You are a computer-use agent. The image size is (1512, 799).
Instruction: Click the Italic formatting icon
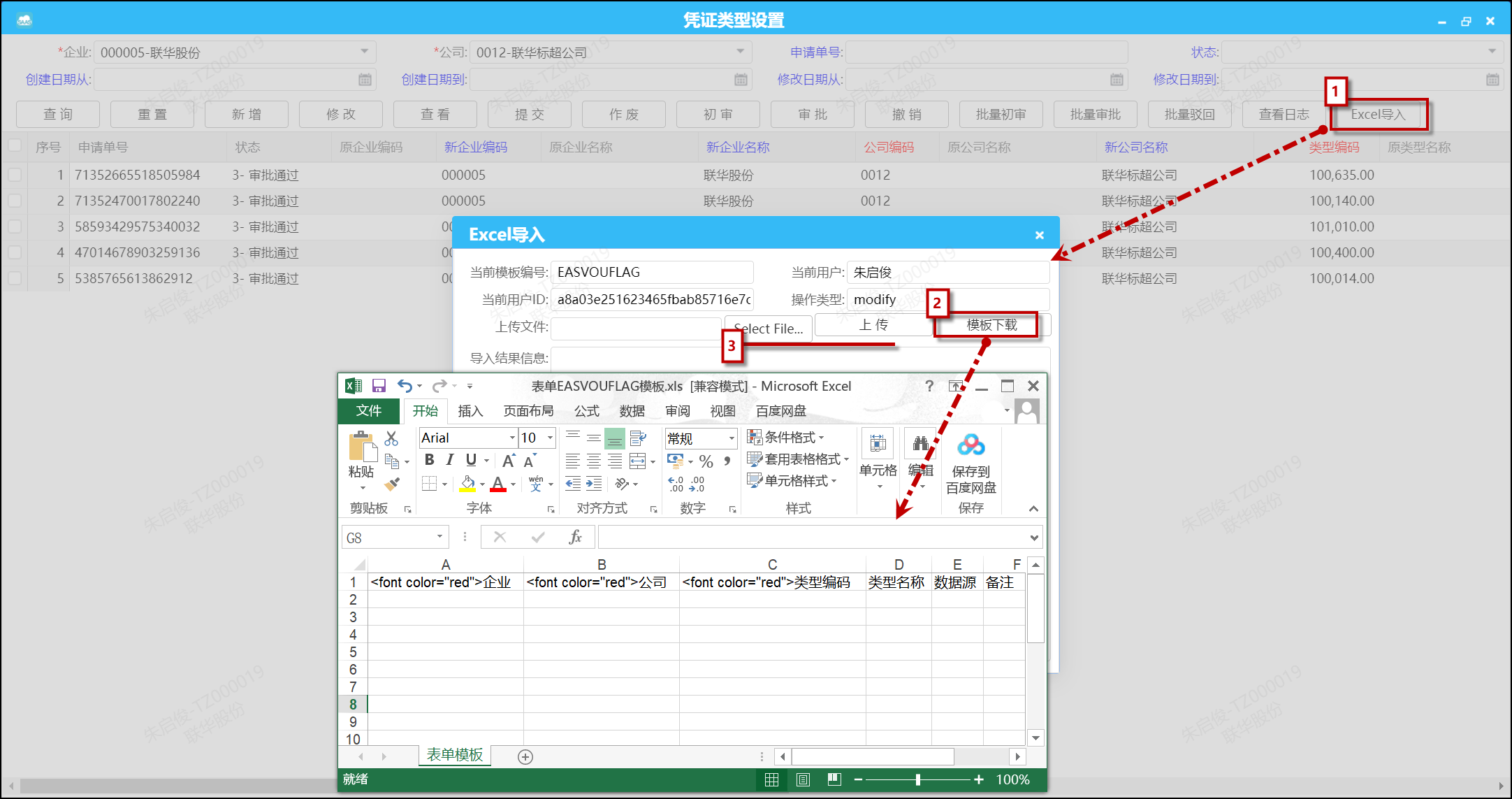click(x=450, y=459)
